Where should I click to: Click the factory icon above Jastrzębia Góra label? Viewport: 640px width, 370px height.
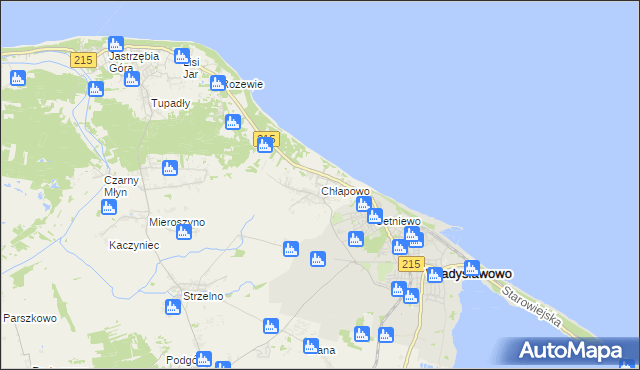click(x=116, y=44)
